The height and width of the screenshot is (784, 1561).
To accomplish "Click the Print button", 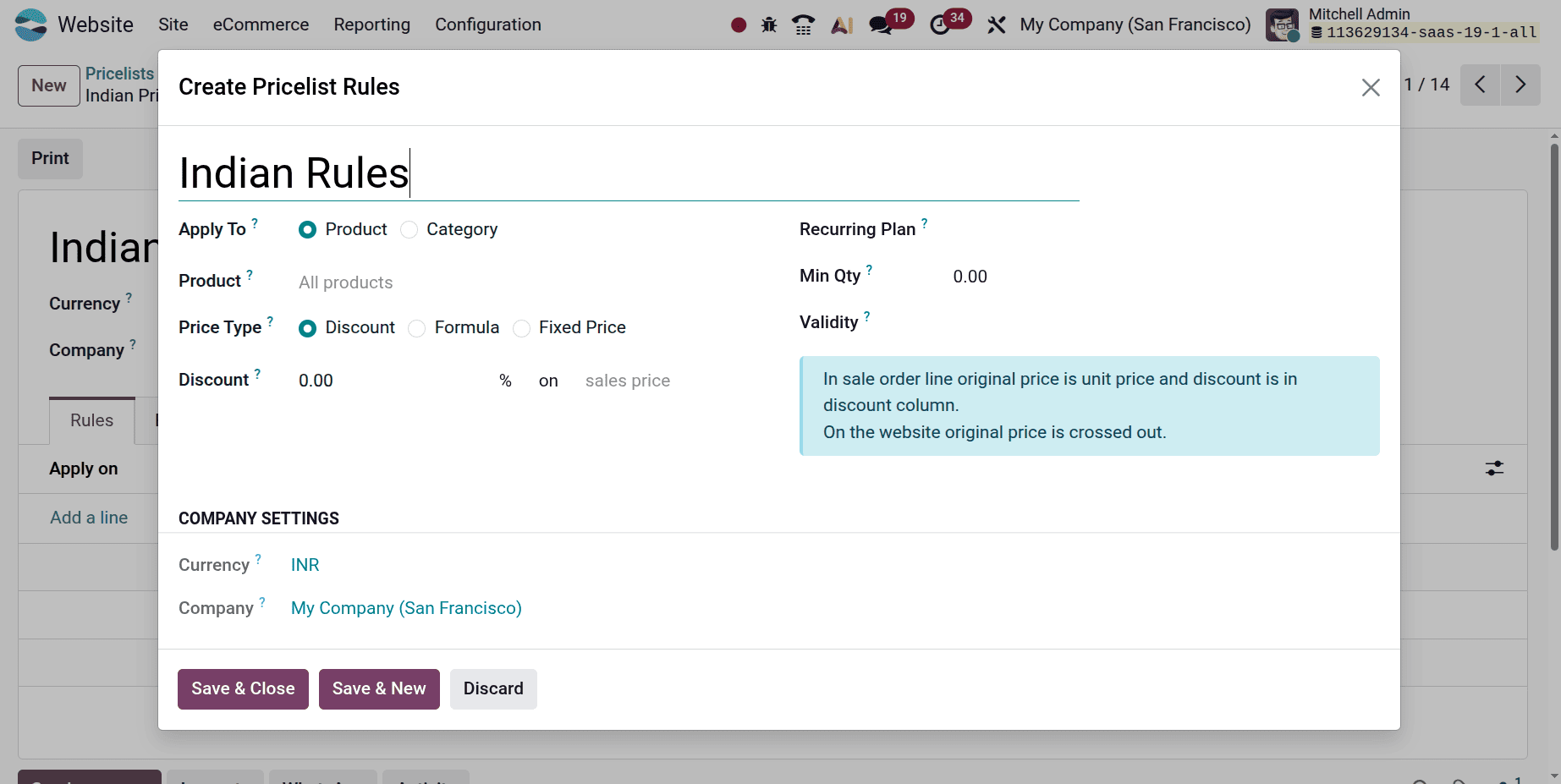I will [x=51, y=158].
